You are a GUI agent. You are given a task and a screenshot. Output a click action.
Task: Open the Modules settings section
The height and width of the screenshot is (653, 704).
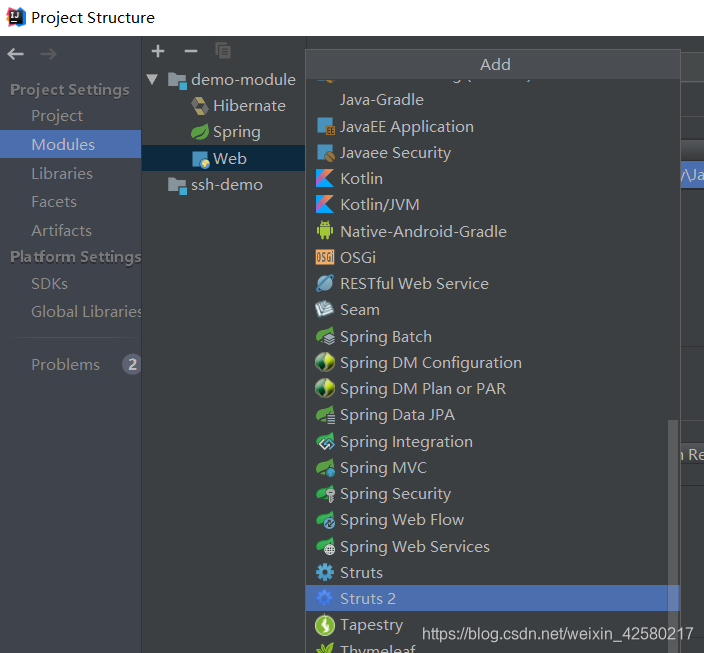pyautogui.click(x=70, y=144)
